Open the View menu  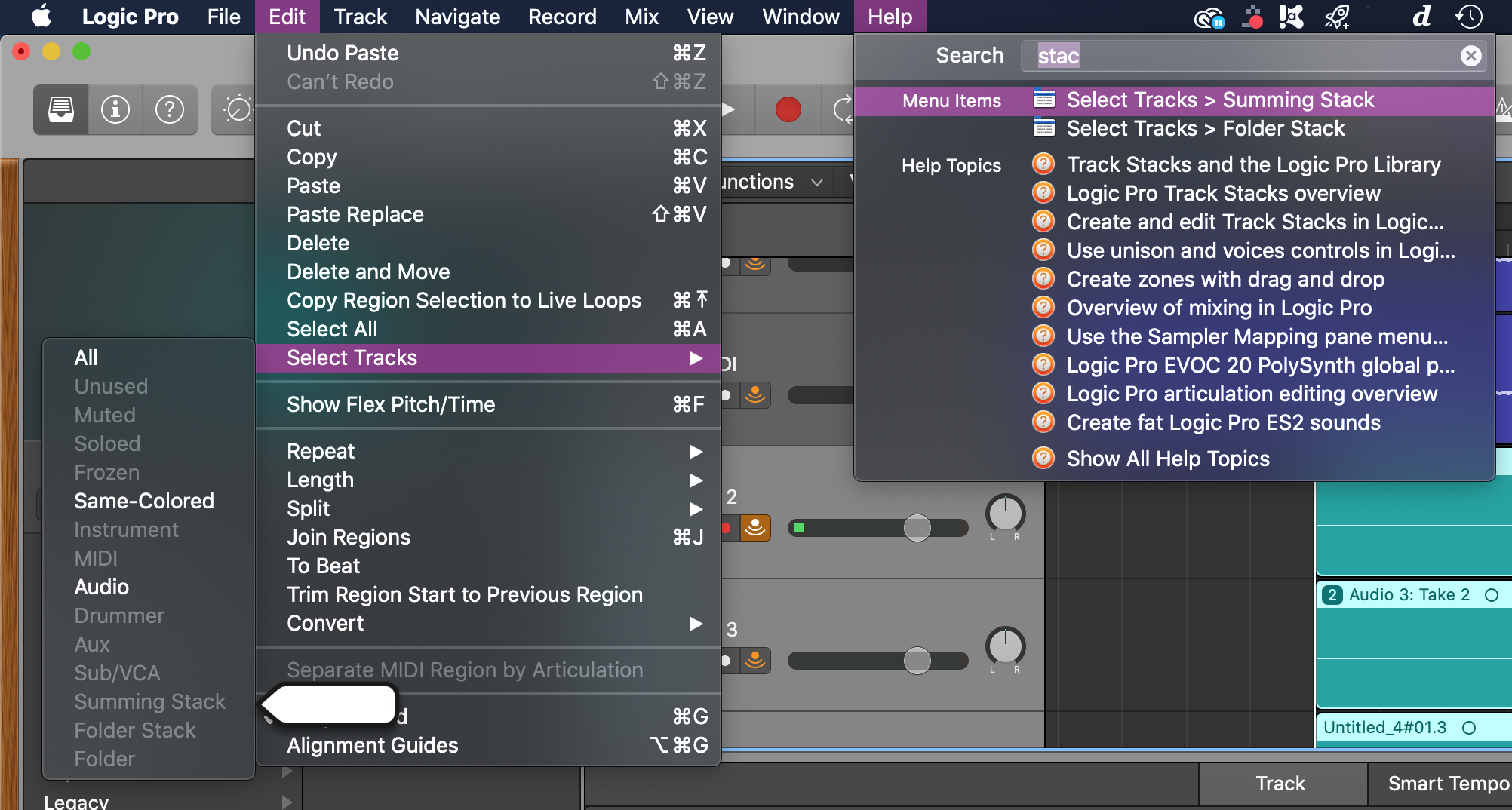point(710,17)
